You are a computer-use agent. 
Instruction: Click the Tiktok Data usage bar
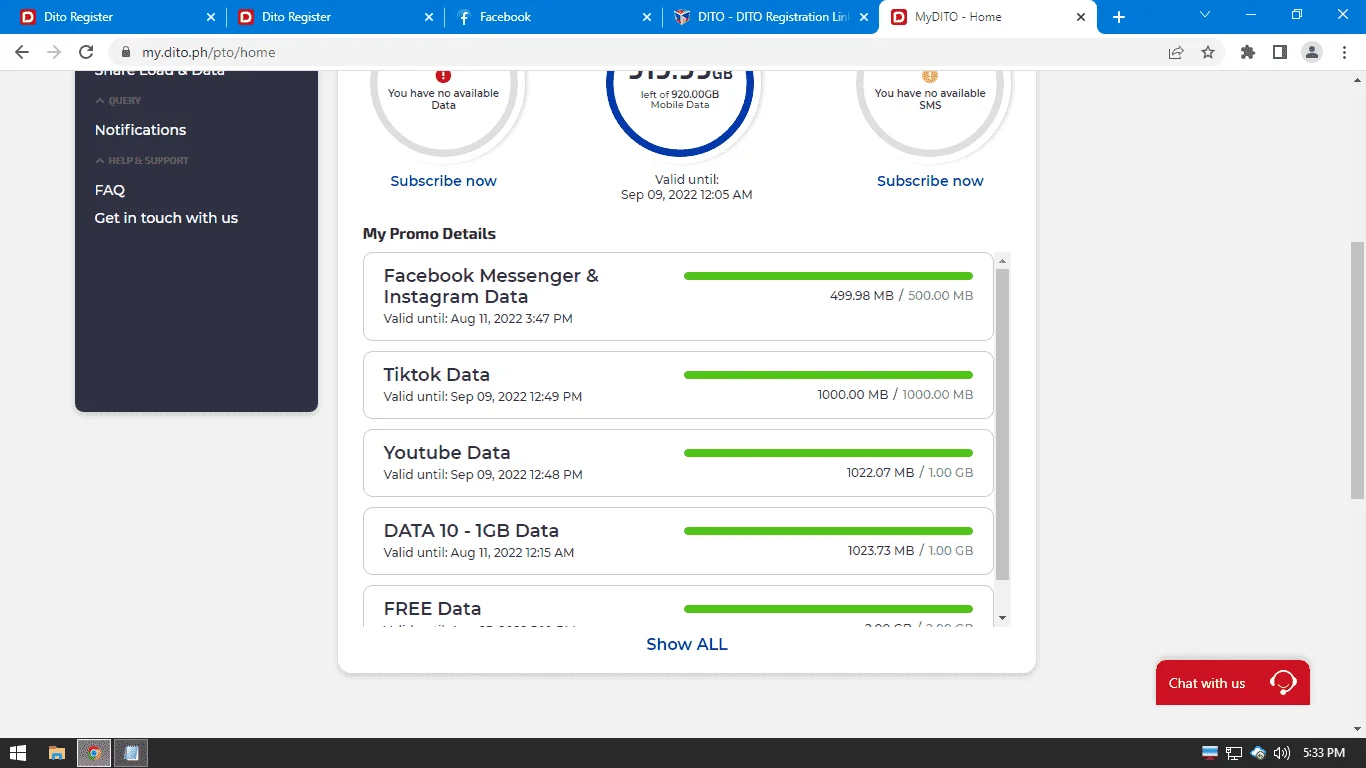(828, 375)
